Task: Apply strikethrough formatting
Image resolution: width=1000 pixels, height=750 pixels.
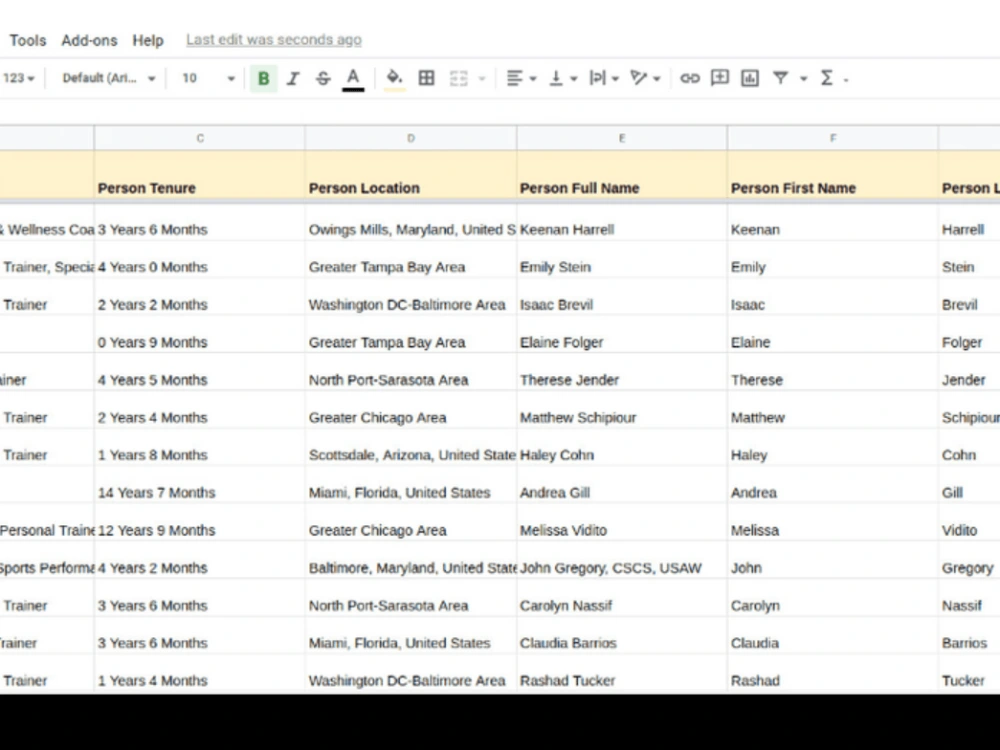Action: click(x=322, y=77)
